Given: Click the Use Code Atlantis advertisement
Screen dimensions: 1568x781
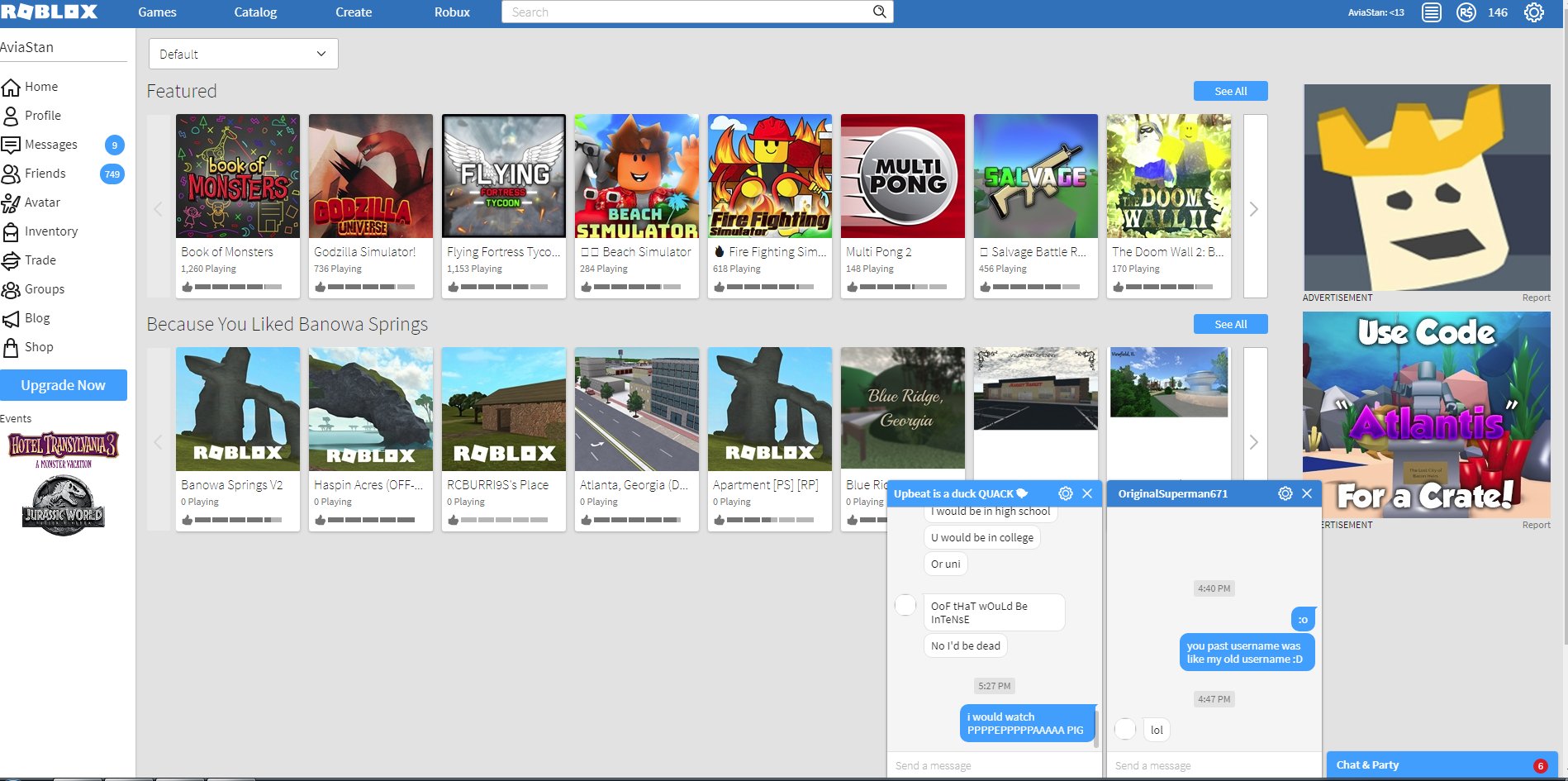Looking at the screenshot, I should tap(1427, 415).
